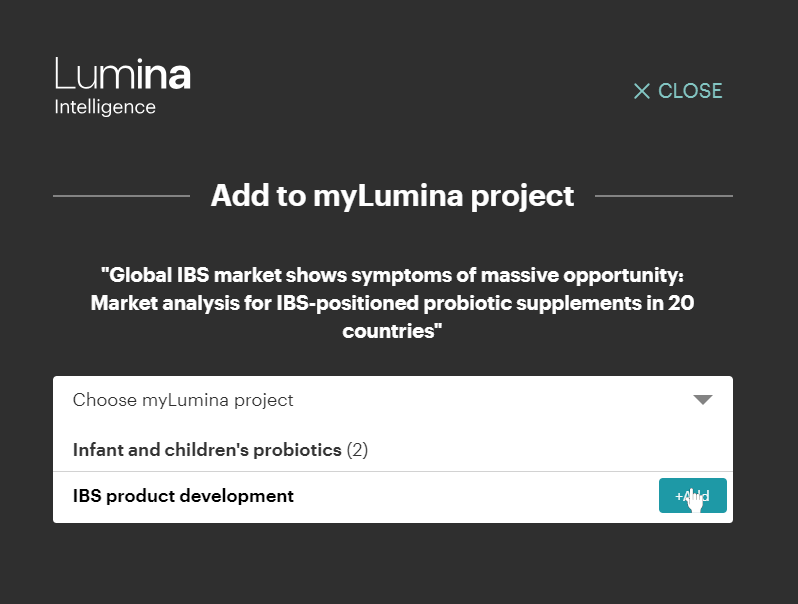The image size is (798, 604).
Task: Click the horizontal line right of heading
Action: coord(664,196)
